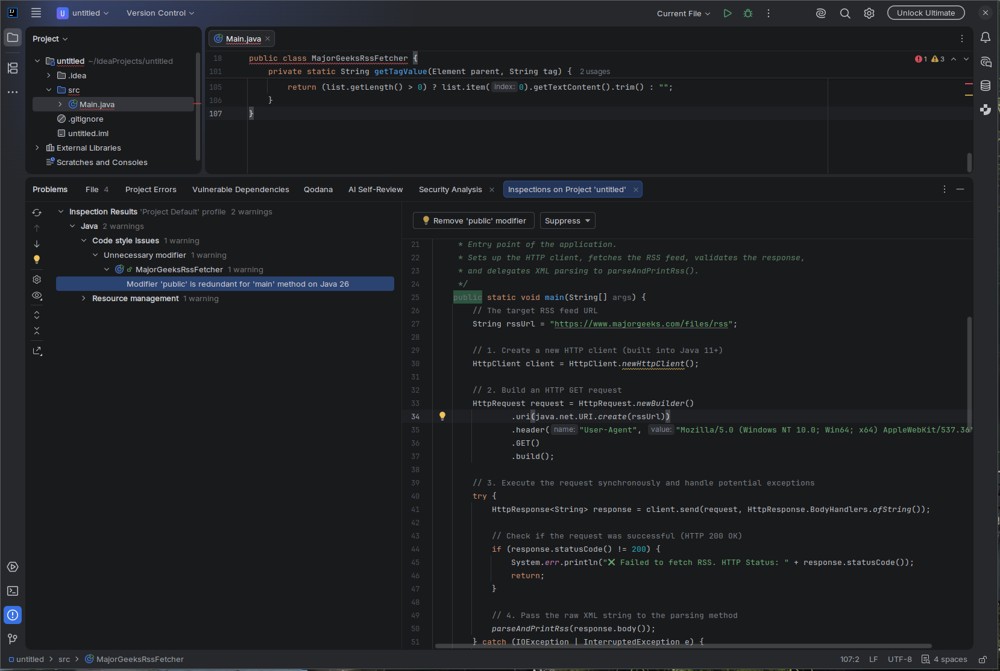Click the Unlock Ultimate button
Screen dimensions: 1000x671
(x=925, y=13)
